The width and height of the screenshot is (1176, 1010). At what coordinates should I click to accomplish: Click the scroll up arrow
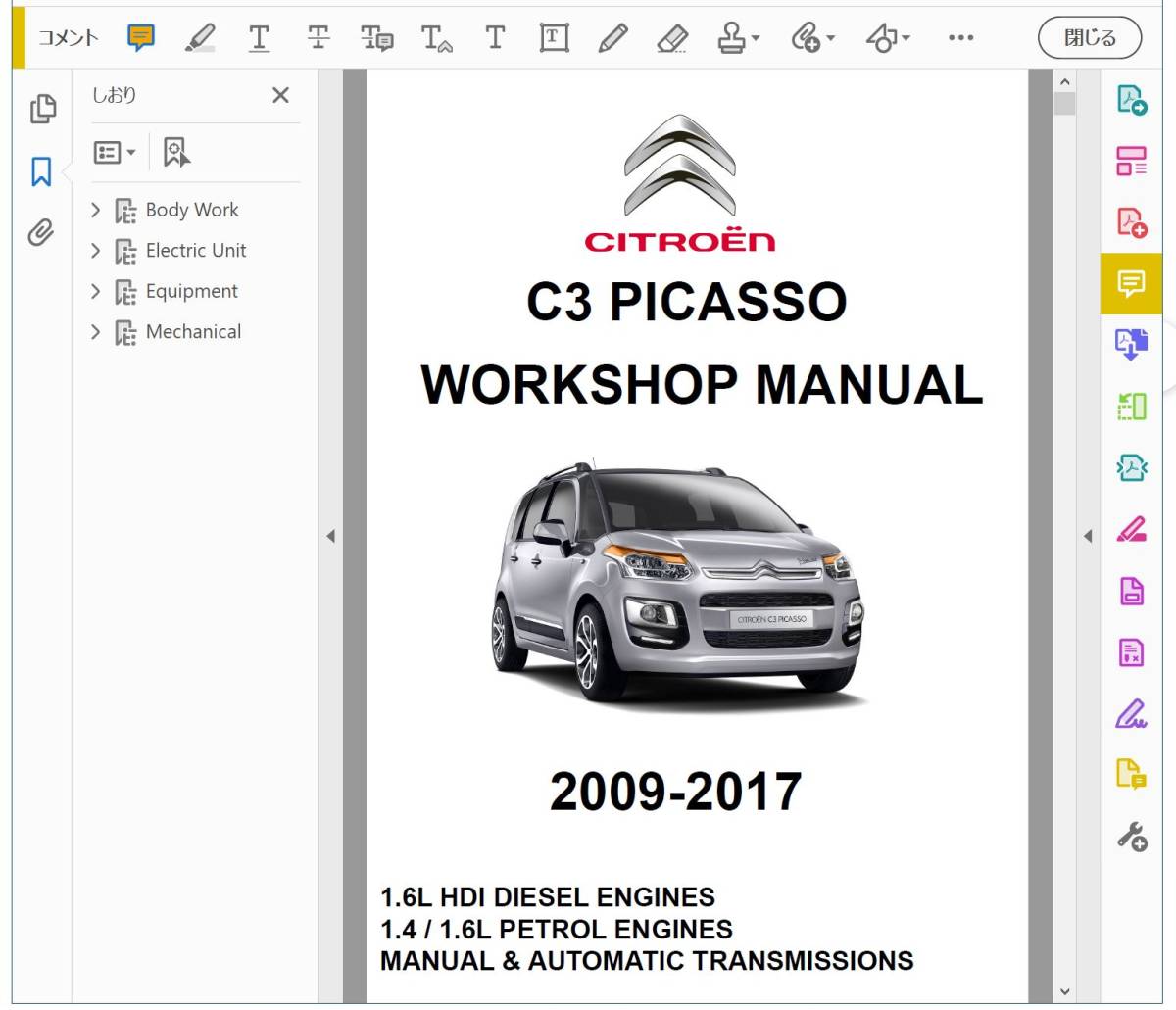[1065, 81]
